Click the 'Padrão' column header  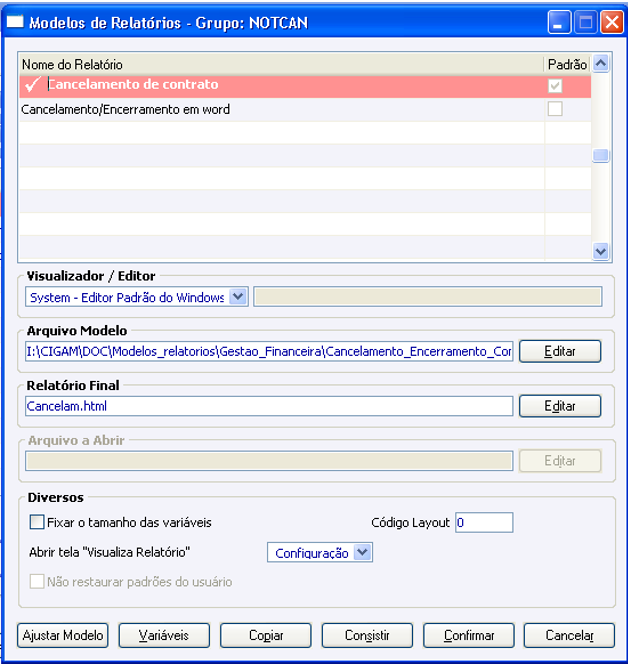pyautogui.click(x=568, y=65)
